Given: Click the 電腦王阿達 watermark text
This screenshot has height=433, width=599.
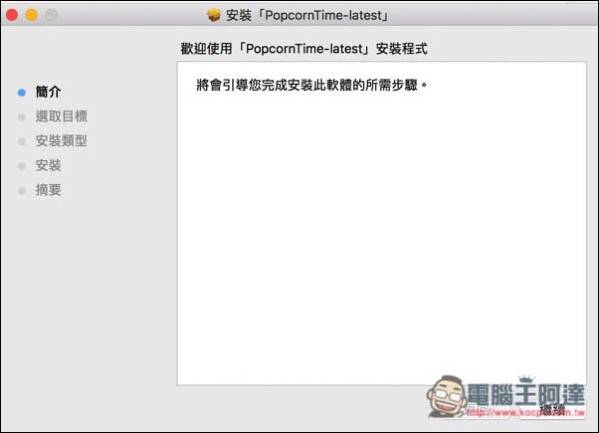Looking at the screenshot, I should [526, 394].
